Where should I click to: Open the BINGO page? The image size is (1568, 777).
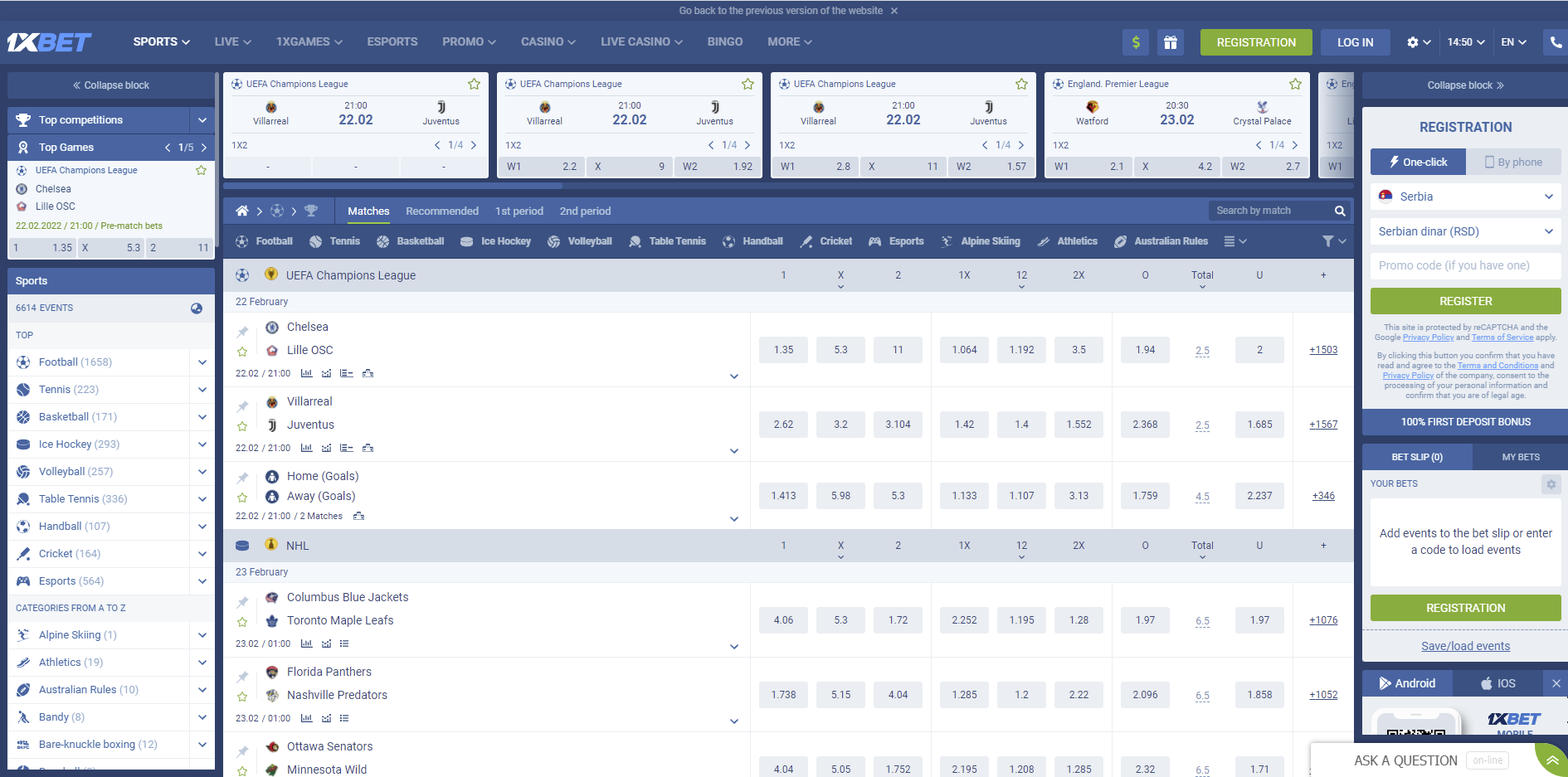point(725,41)
